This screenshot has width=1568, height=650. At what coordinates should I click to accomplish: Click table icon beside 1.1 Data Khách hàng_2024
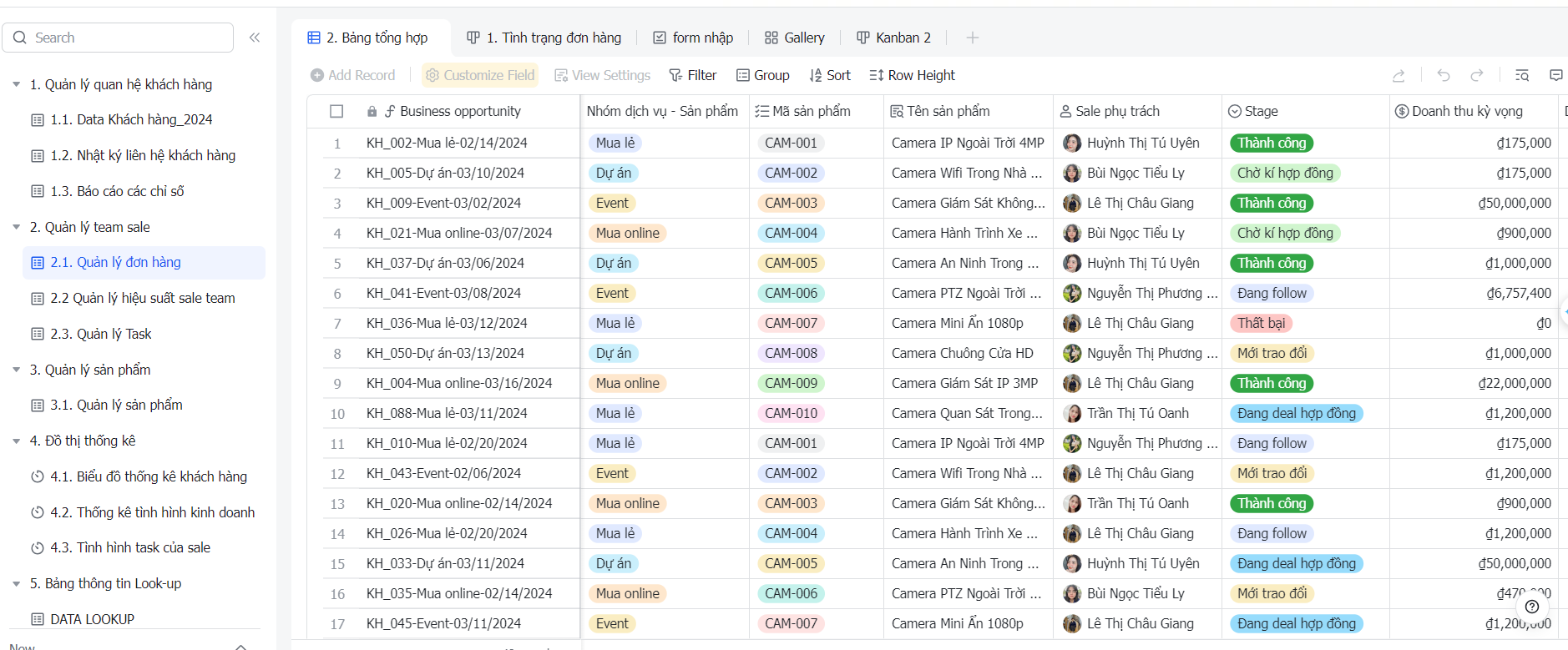(38, 120)
